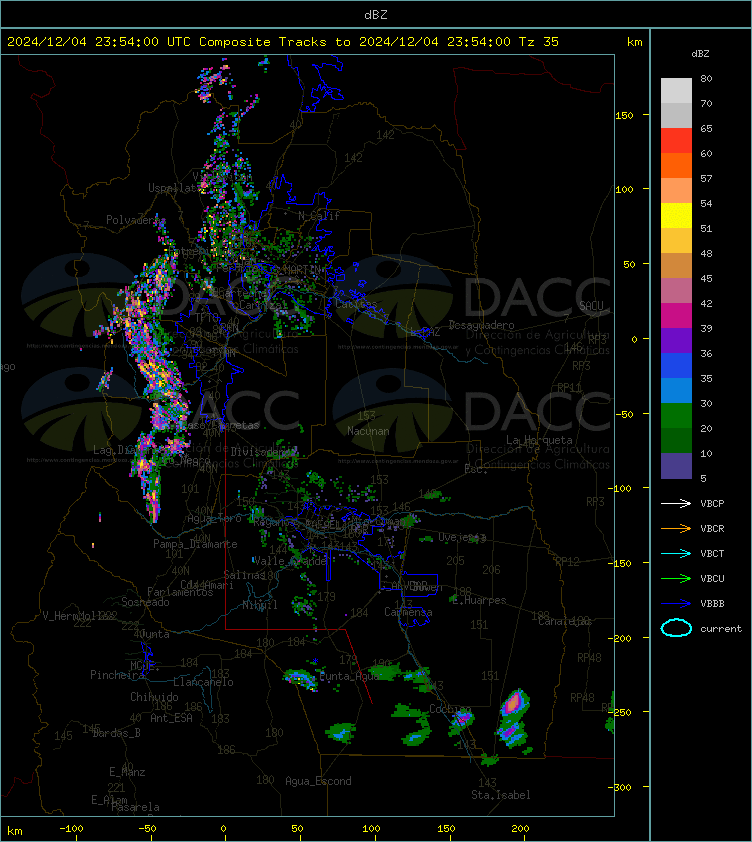Image resolution: width=752 pixels, height=842 pixels.
Task: Click the 'Valle_Grande' place label
Action: pos(290,561)
